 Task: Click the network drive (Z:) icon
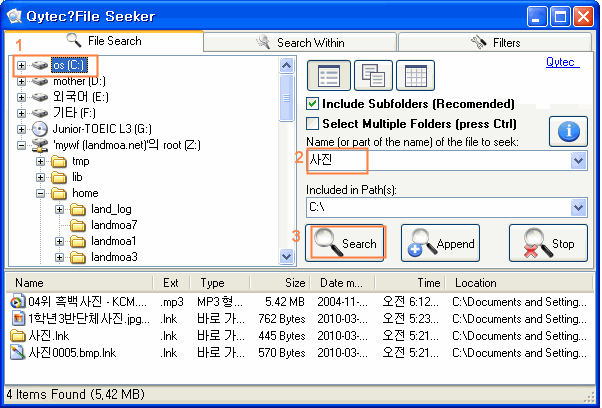pyautogui.click(x=40, y=145)
